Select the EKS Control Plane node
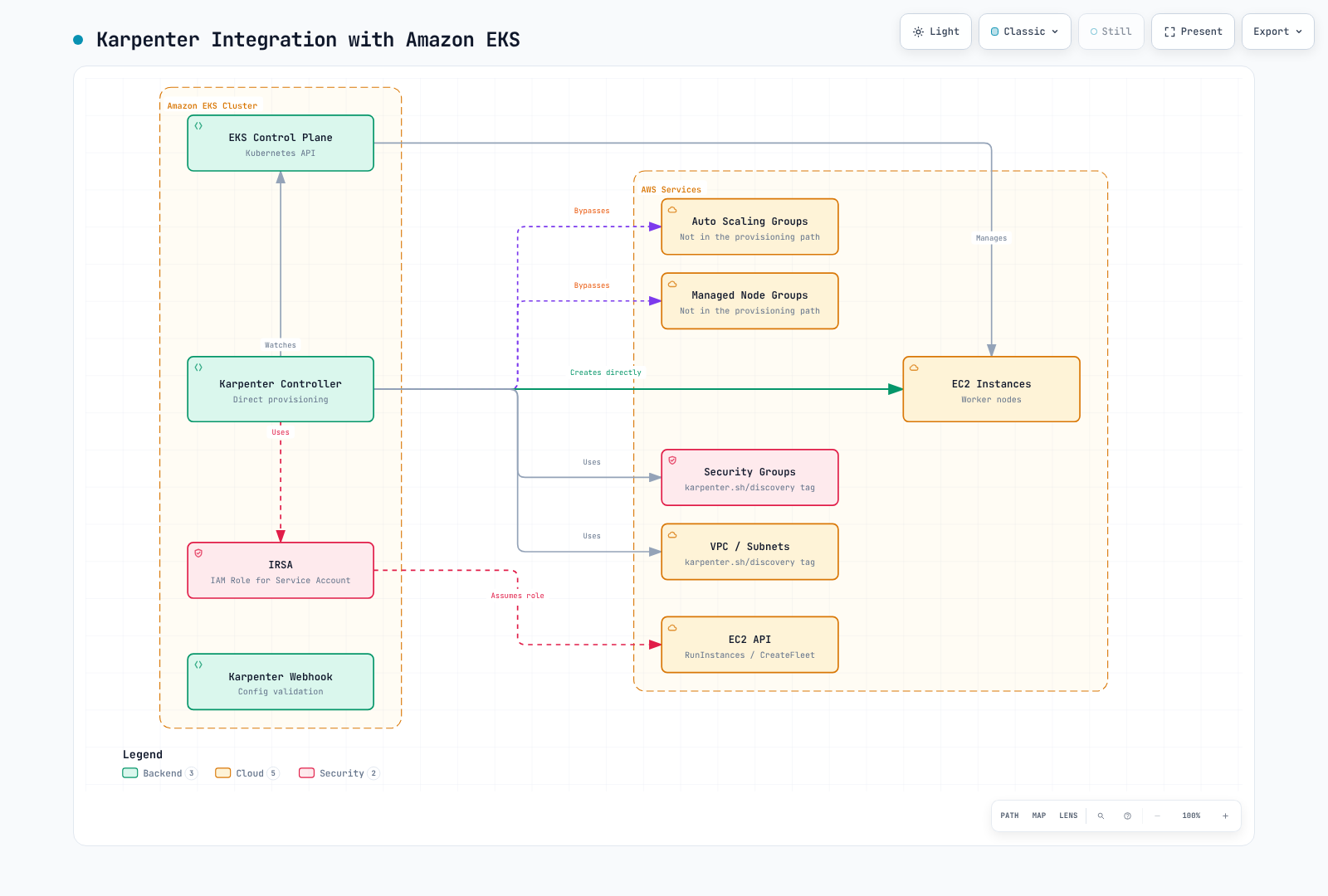The width and height of the screenshot is (1328, 896). pos(281,143)
